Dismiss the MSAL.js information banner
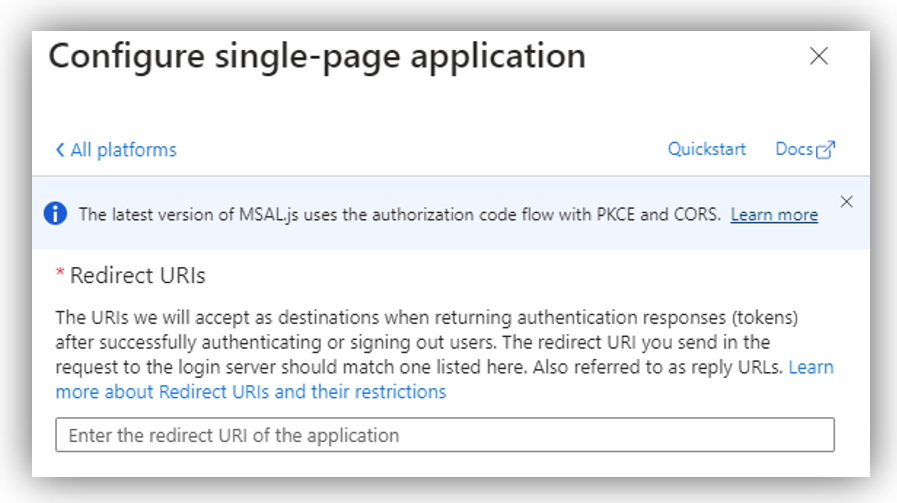The height and width of the screenshot is (503, 897). point(847,201)
